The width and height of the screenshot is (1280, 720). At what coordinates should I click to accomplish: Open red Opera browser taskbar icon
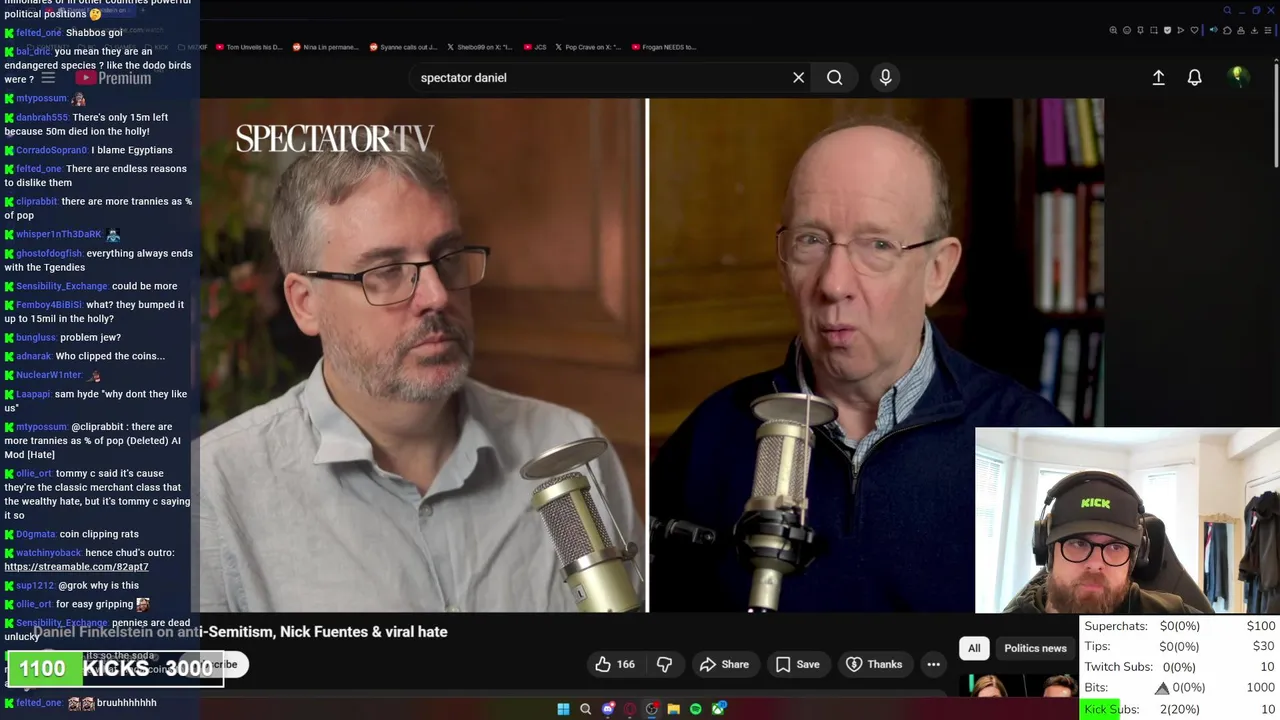click(630, 709)
